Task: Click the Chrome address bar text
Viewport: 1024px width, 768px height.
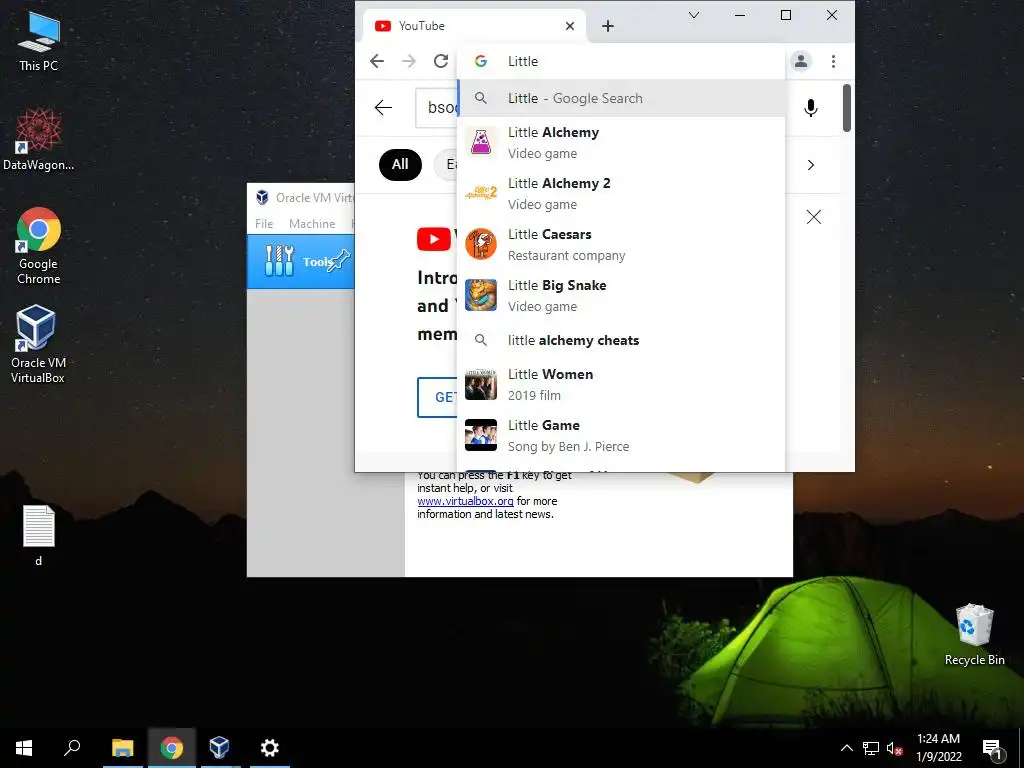Action: [523, 61]
